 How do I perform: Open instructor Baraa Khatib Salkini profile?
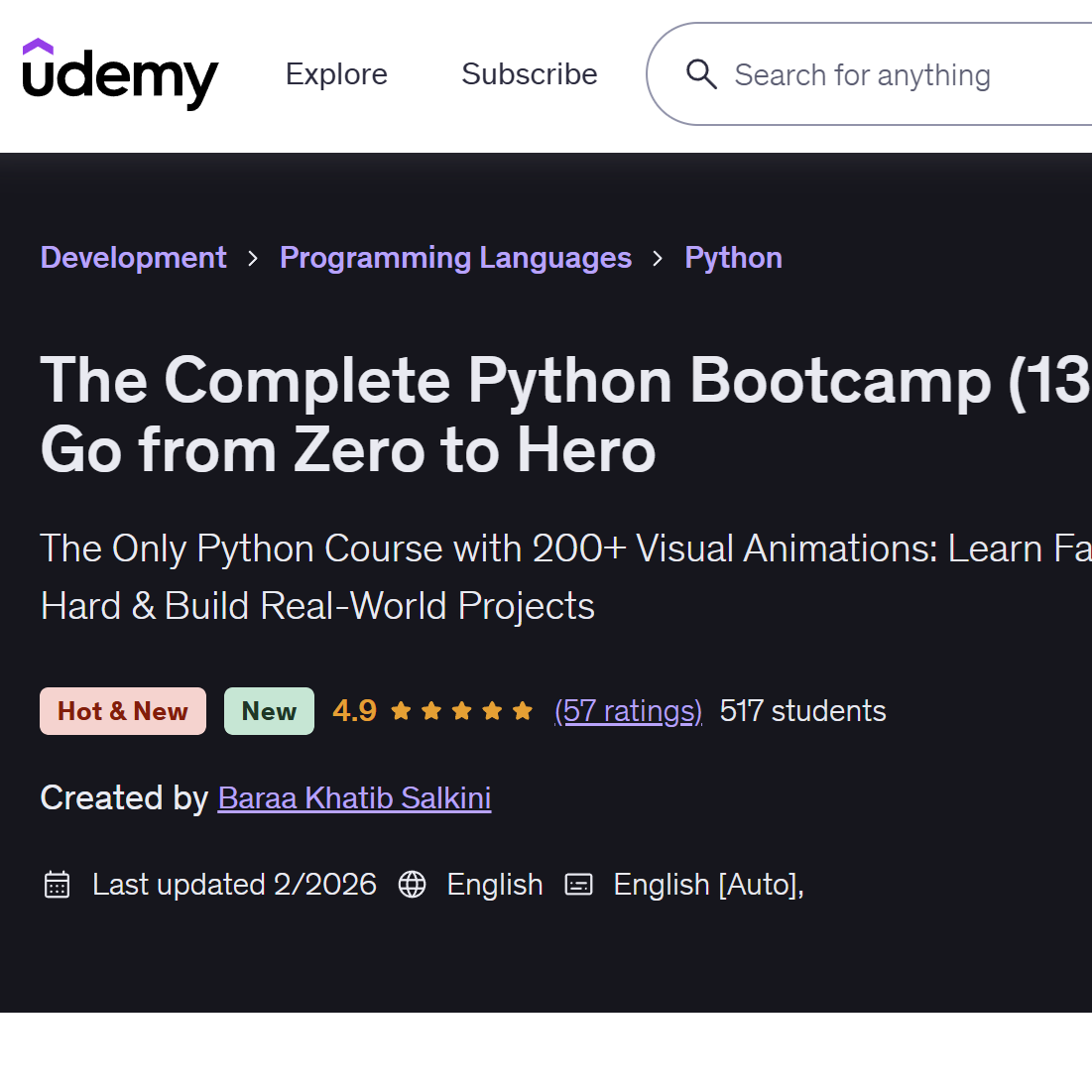coord(354,798)
